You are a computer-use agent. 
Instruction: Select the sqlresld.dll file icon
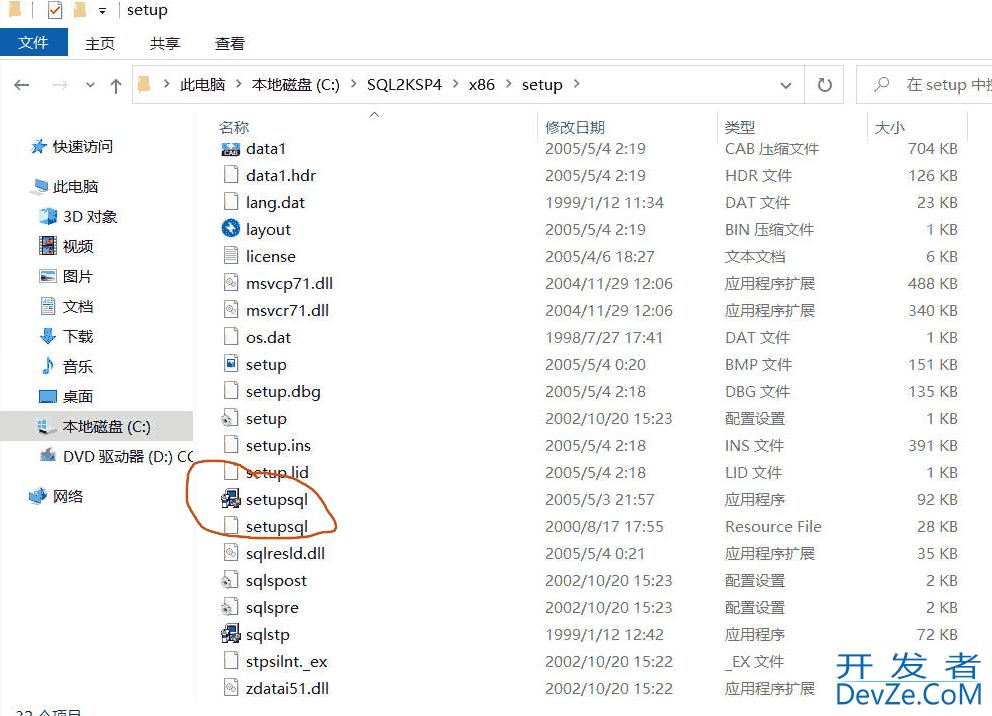click(231, 553)
